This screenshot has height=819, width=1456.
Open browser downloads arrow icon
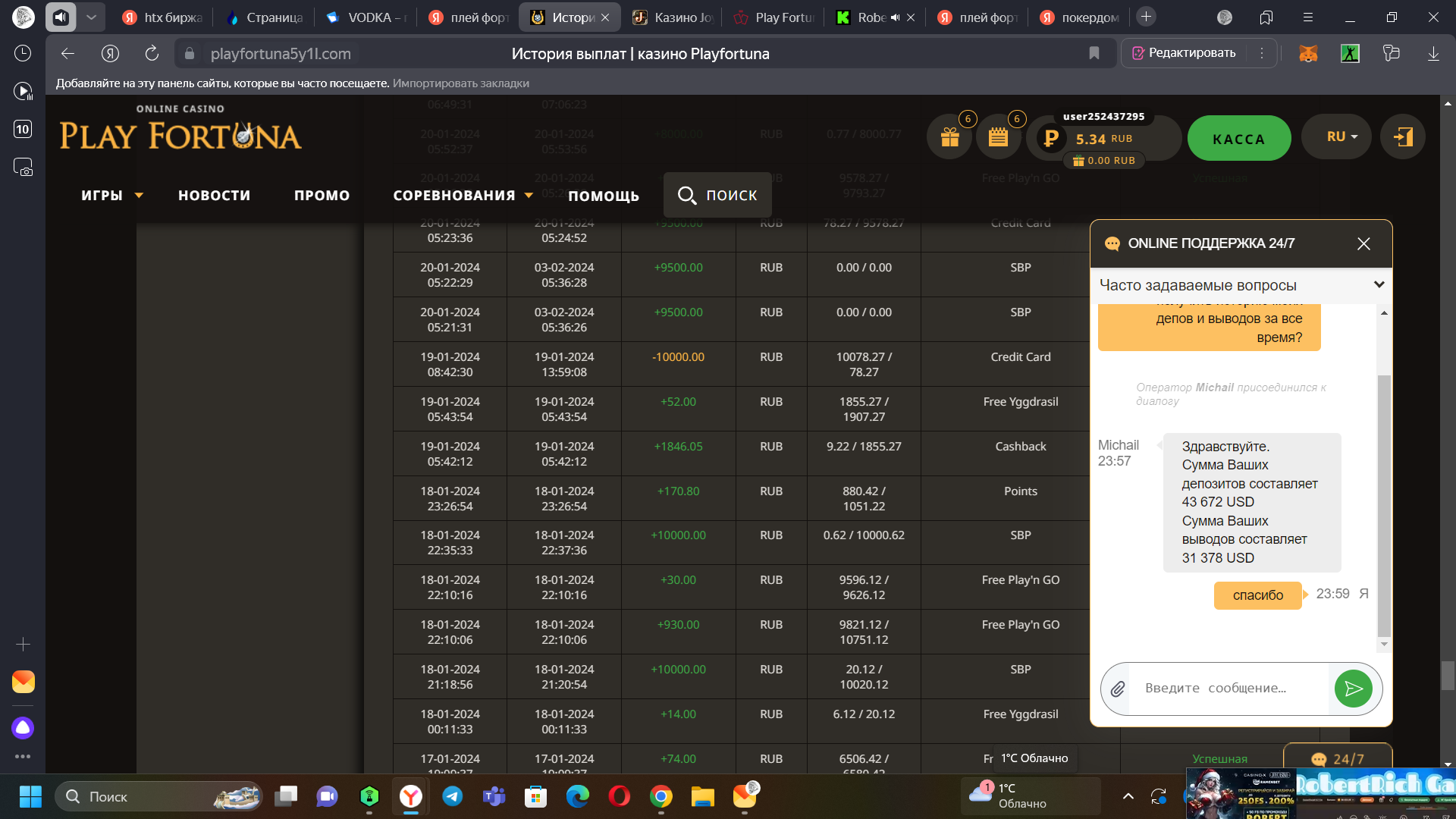click(1433, 53)
